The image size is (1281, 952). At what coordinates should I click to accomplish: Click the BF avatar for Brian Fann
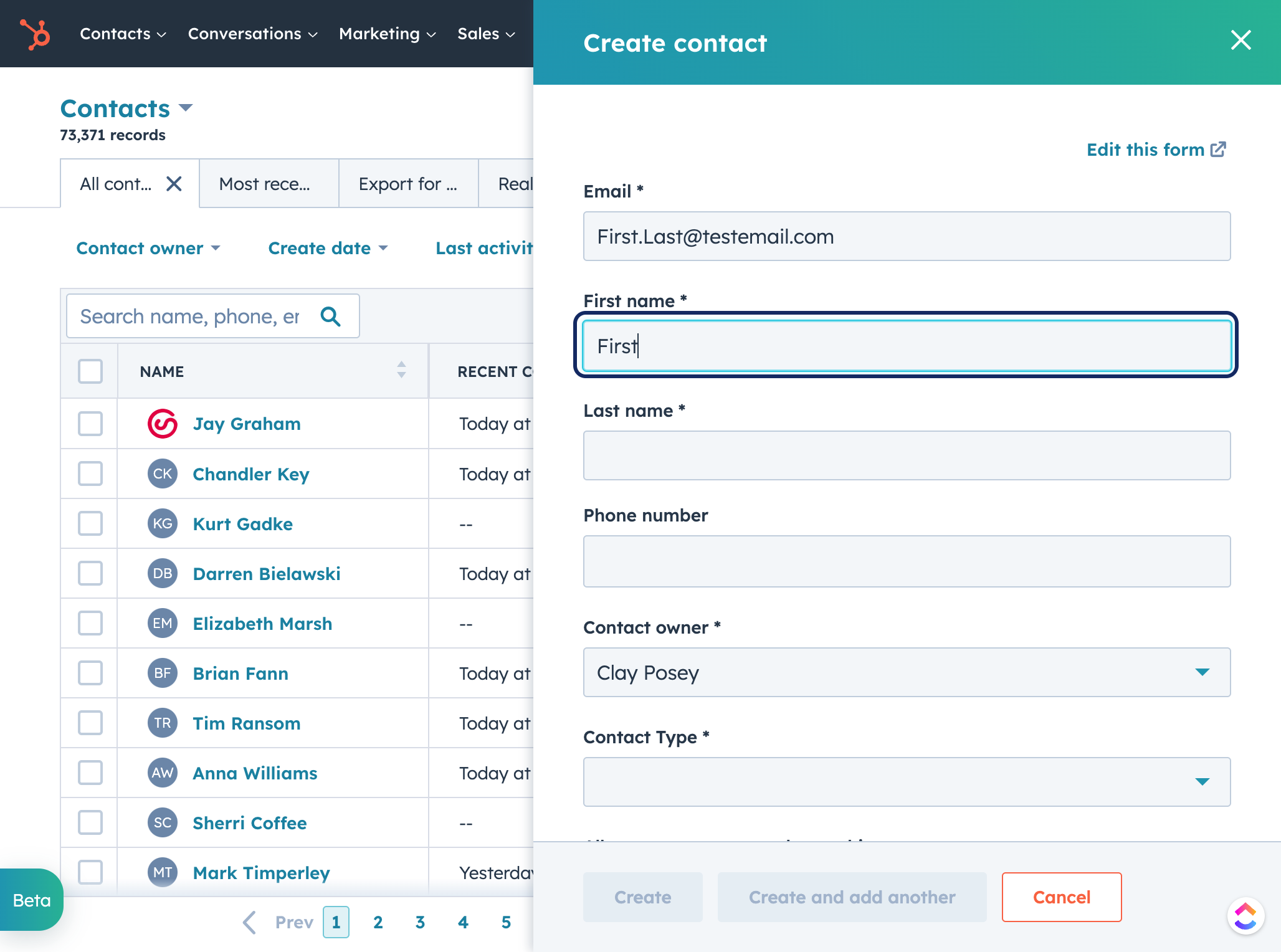tap(163, 673)
